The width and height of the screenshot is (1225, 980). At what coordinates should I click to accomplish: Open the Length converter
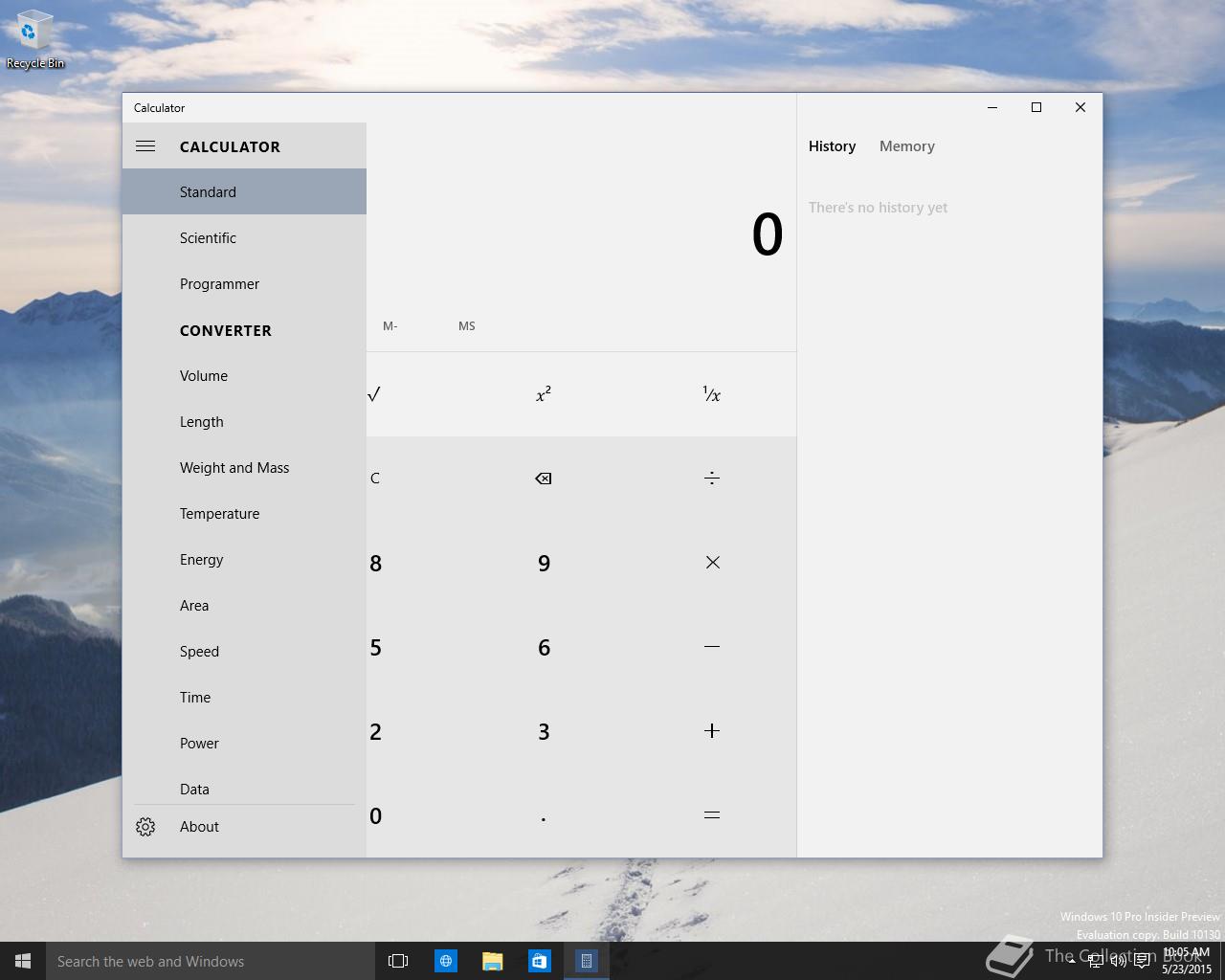click(244, 421)
